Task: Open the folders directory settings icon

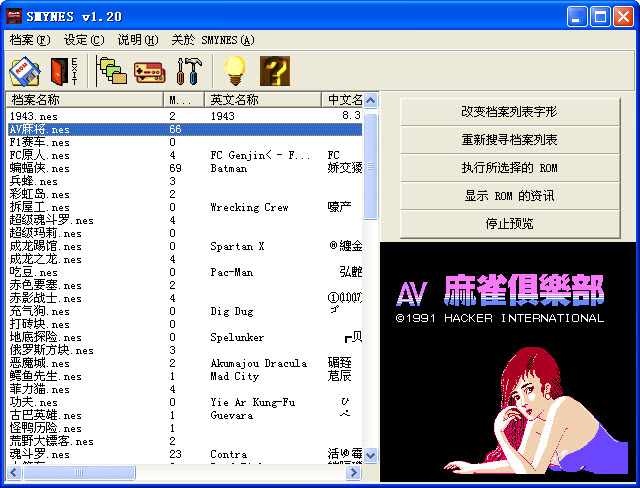Action: (111, 71)
